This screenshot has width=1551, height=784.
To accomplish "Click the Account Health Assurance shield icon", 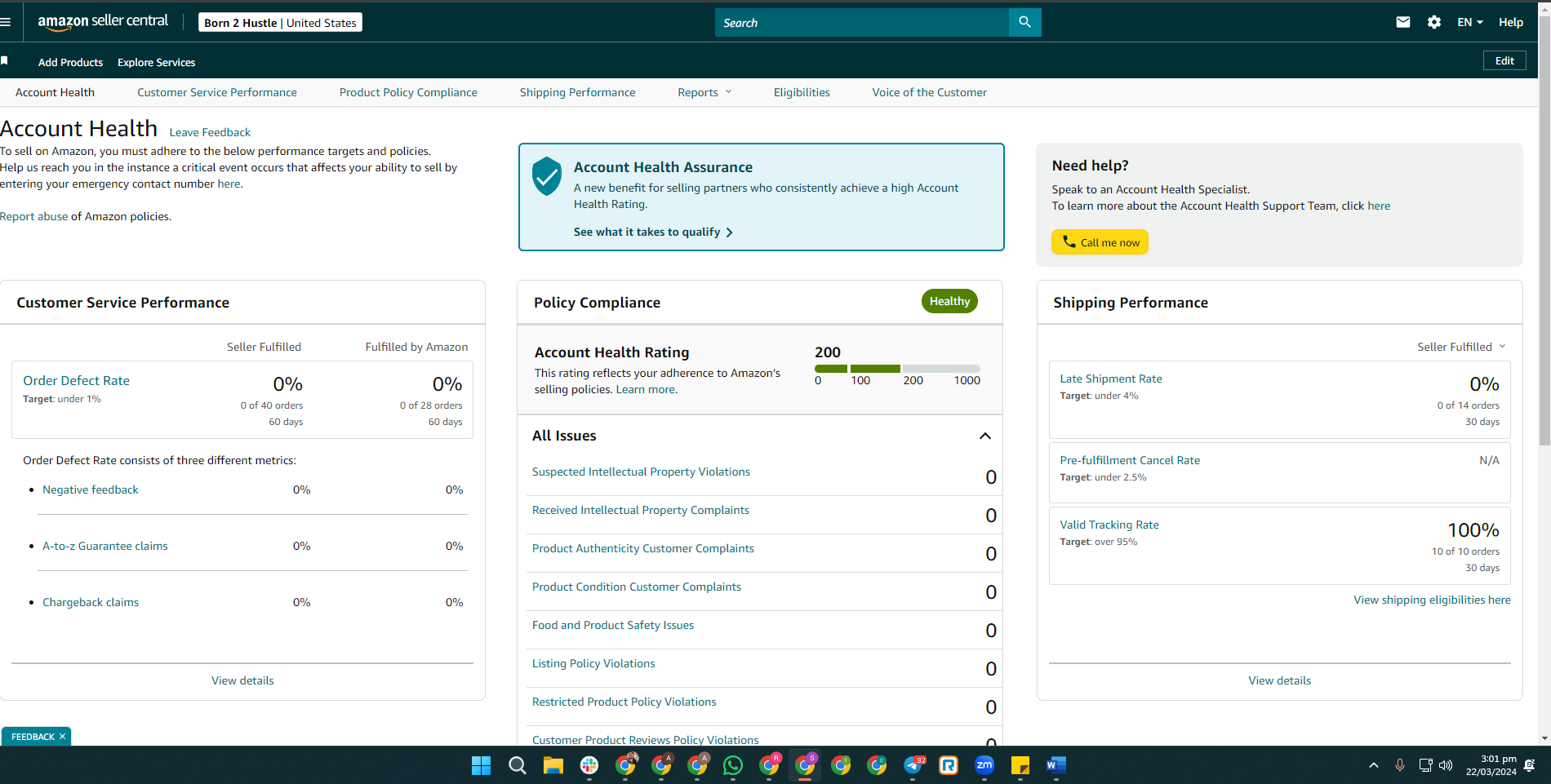I will (x=546, y=176).
